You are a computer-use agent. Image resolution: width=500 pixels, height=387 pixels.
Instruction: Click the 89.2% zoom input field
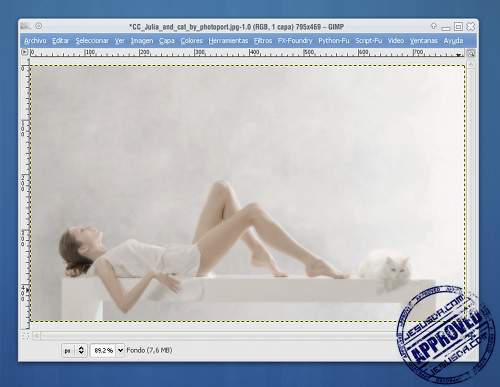(x=103, y=351)
